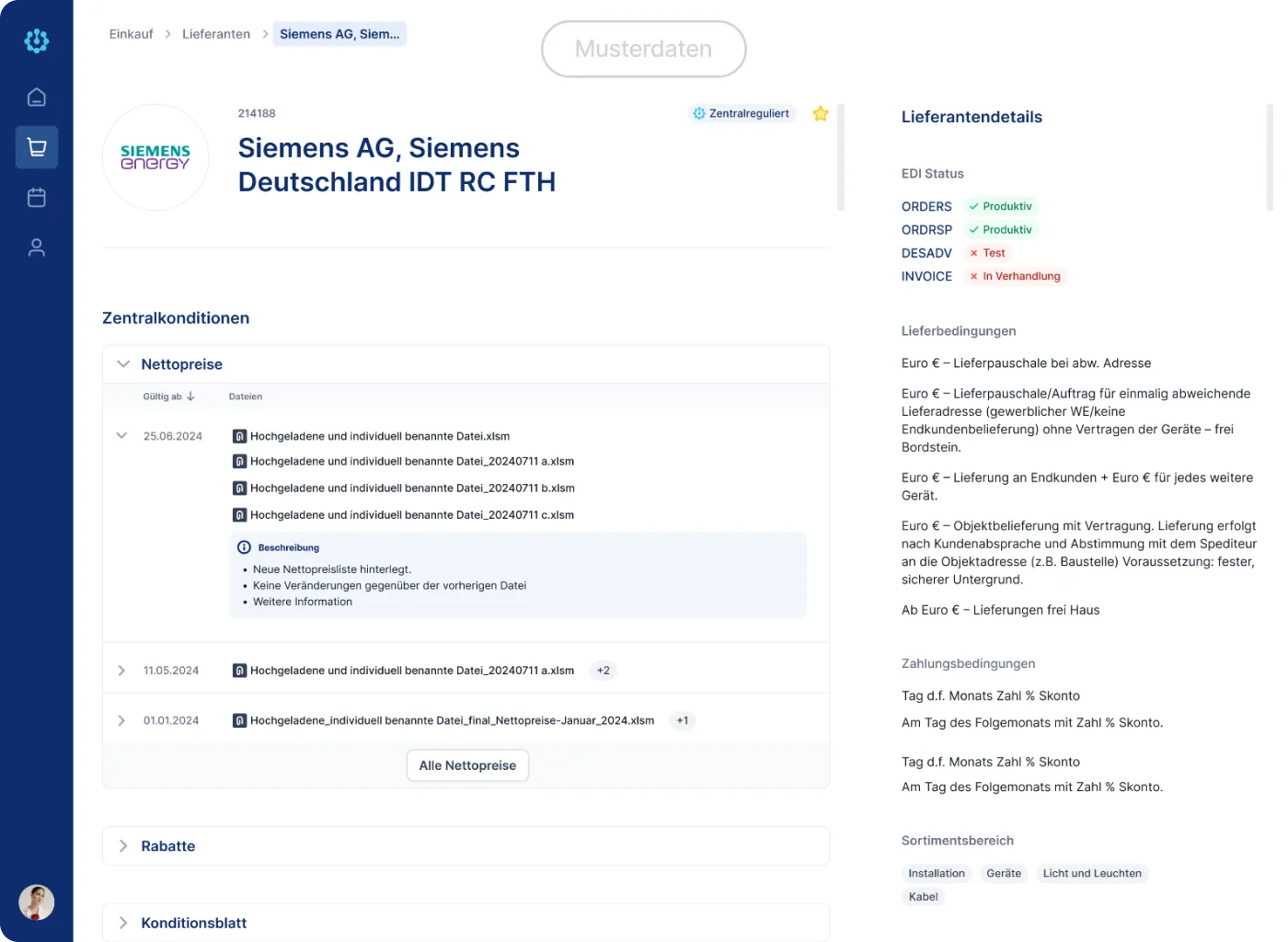
Task: Open the app logo in the sidebar
Action: pos(37,40)
